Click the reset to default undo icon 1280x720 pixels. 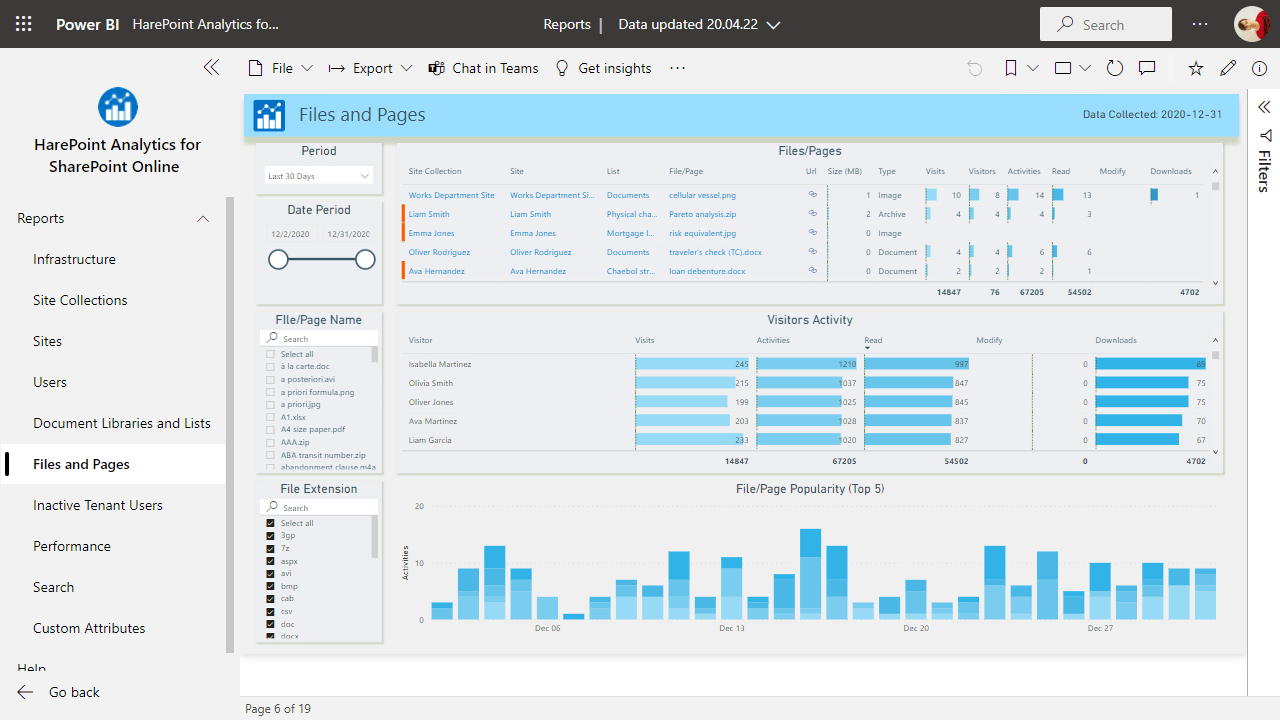[974, 68]
